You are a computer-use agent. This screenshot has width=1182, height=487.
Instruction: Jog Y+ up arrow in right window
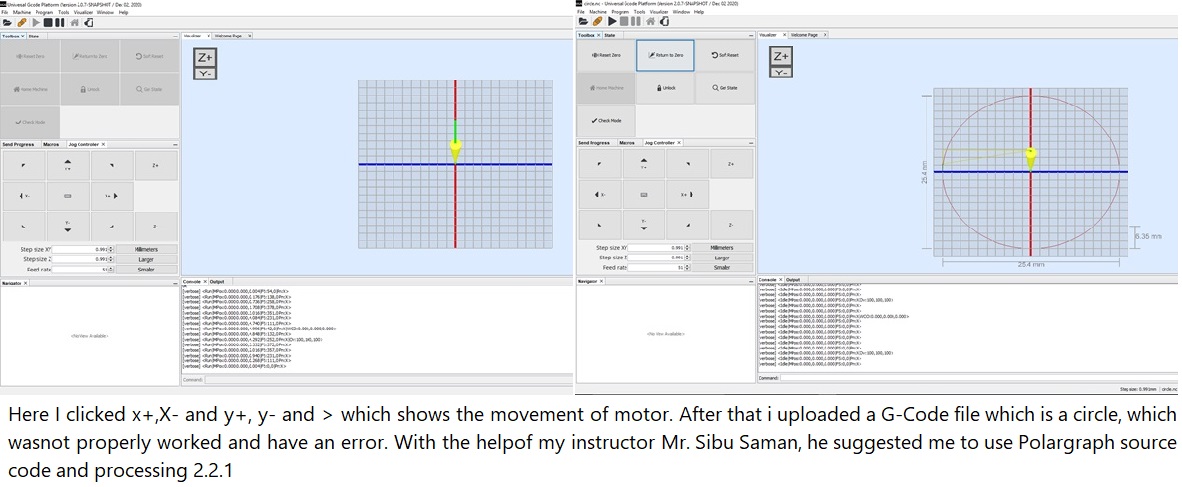(643, 164)
